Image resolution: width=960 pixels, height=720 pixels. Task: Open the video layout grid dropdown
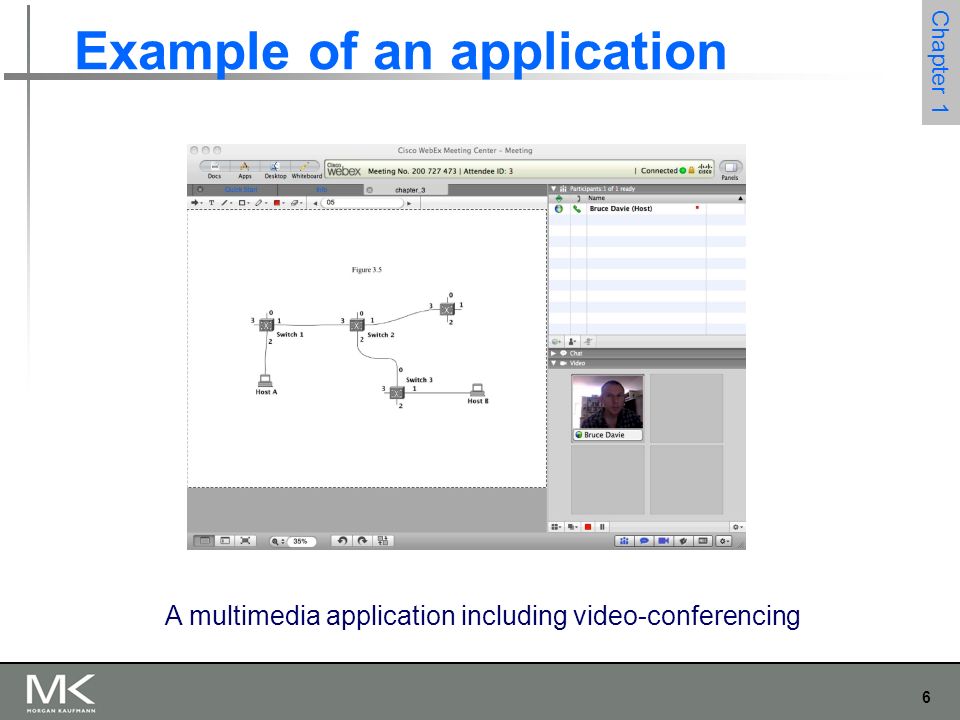tap(556, 527)
